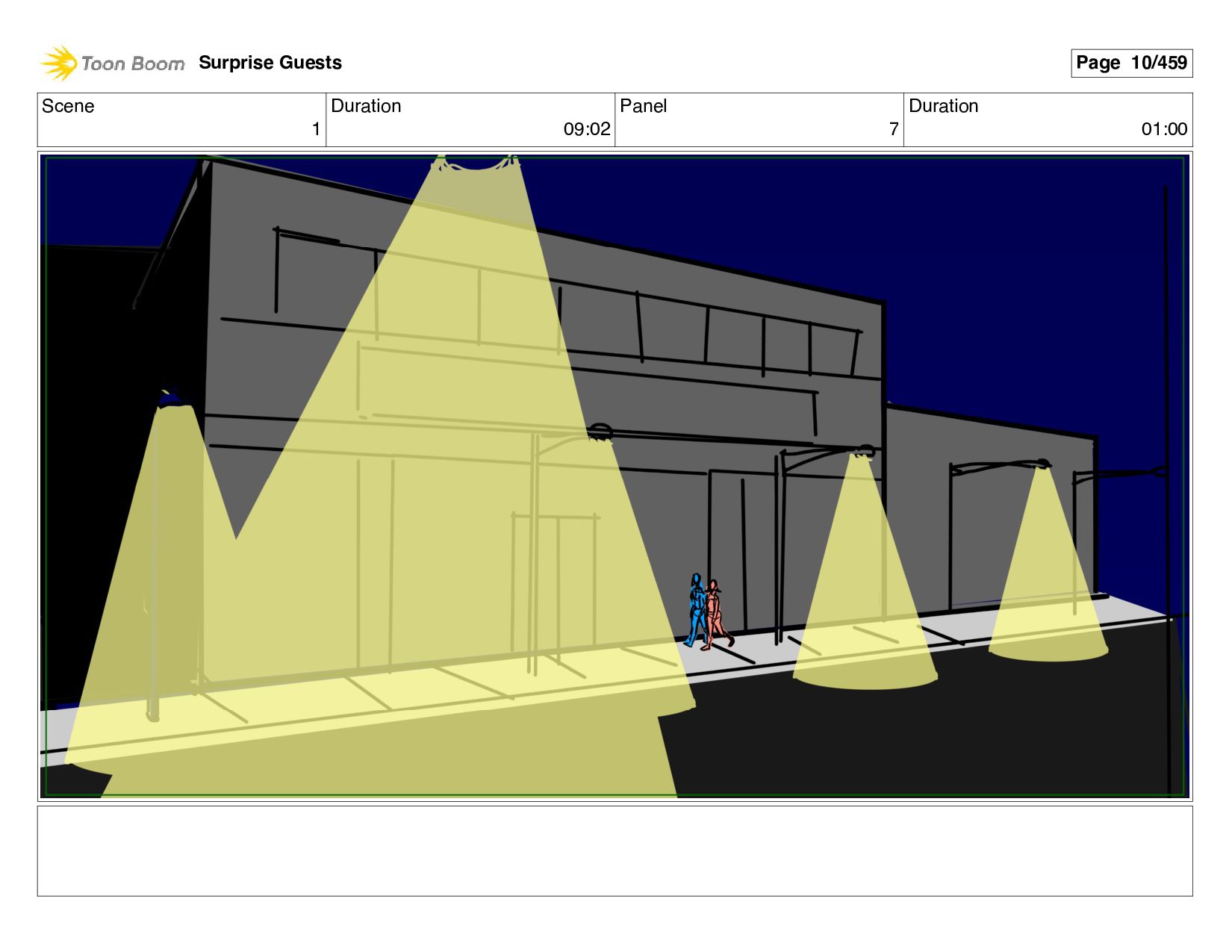The image size is (1232, 952).
Task: Click the 'Surprise Guests' title text
Action: [270, 63]
